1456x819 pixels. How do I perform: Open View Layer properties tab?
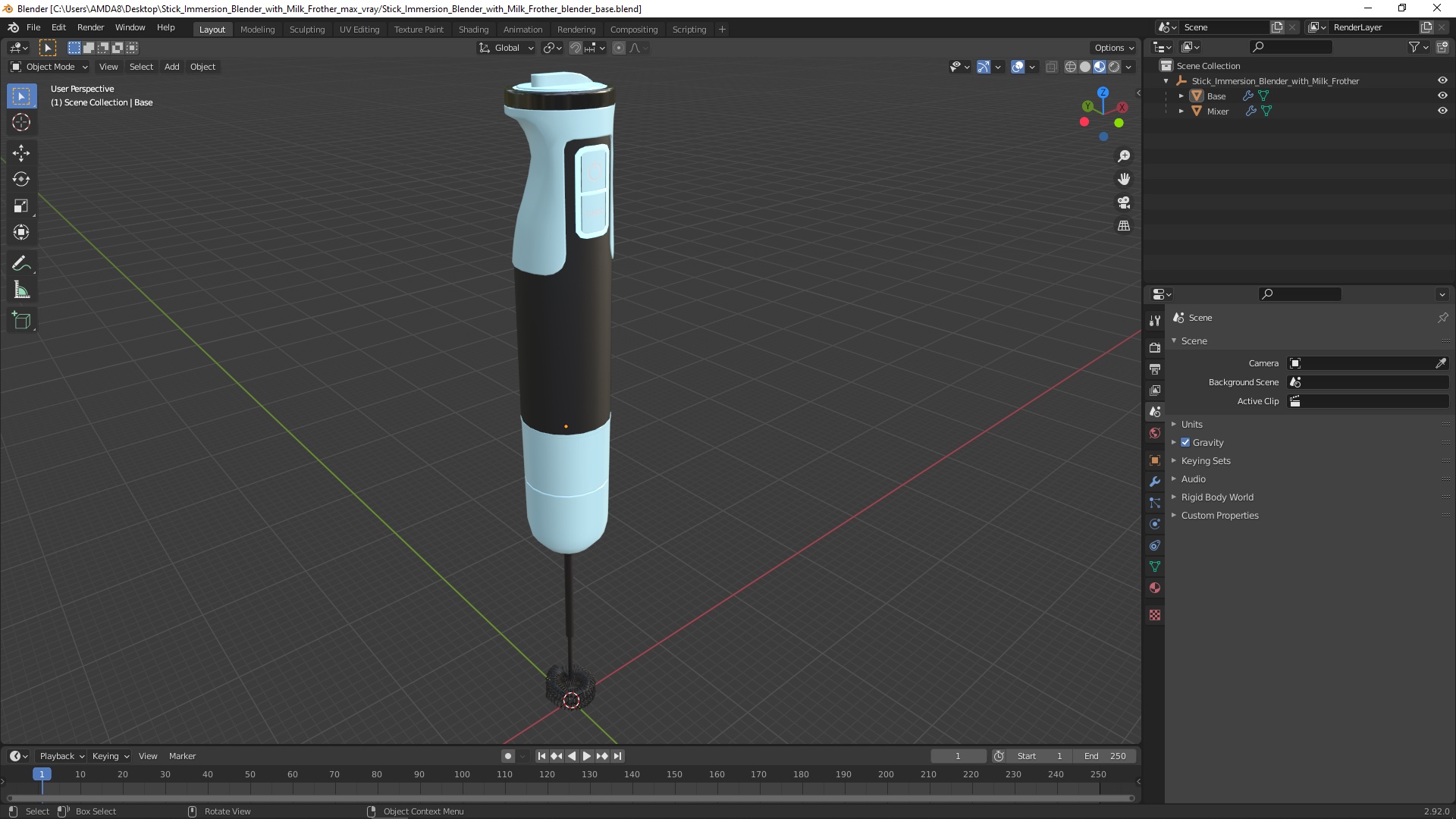click(1155, 390)
